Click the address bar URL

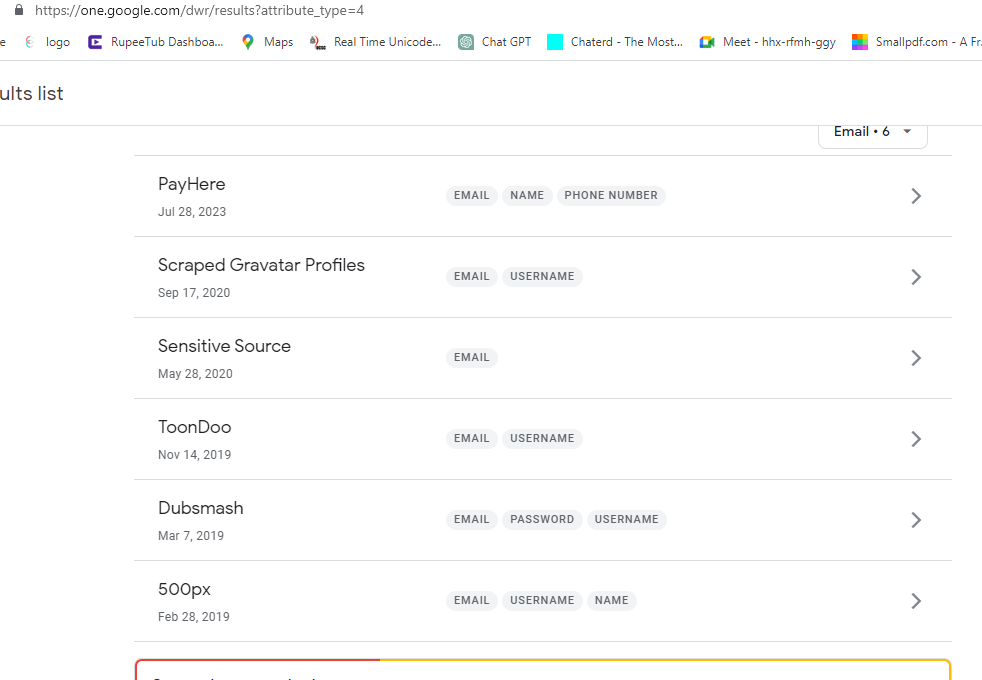[199, 10]
